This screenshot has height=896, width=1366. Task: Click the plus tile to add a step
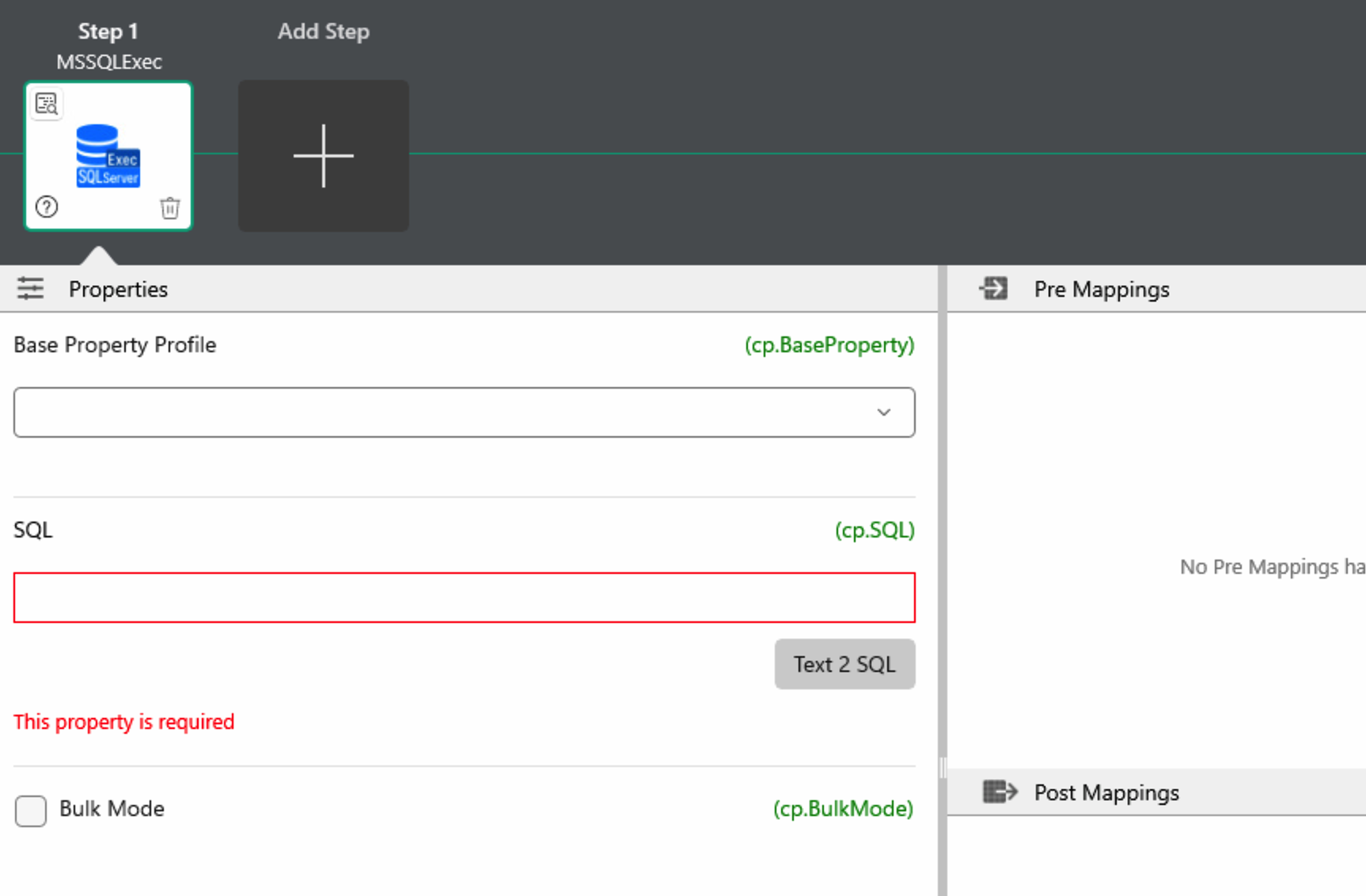[x=323, y=156]
